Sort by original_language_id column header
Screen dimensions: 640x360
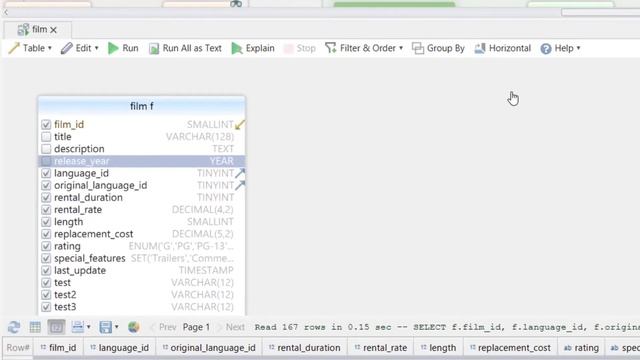click(209, 348)
